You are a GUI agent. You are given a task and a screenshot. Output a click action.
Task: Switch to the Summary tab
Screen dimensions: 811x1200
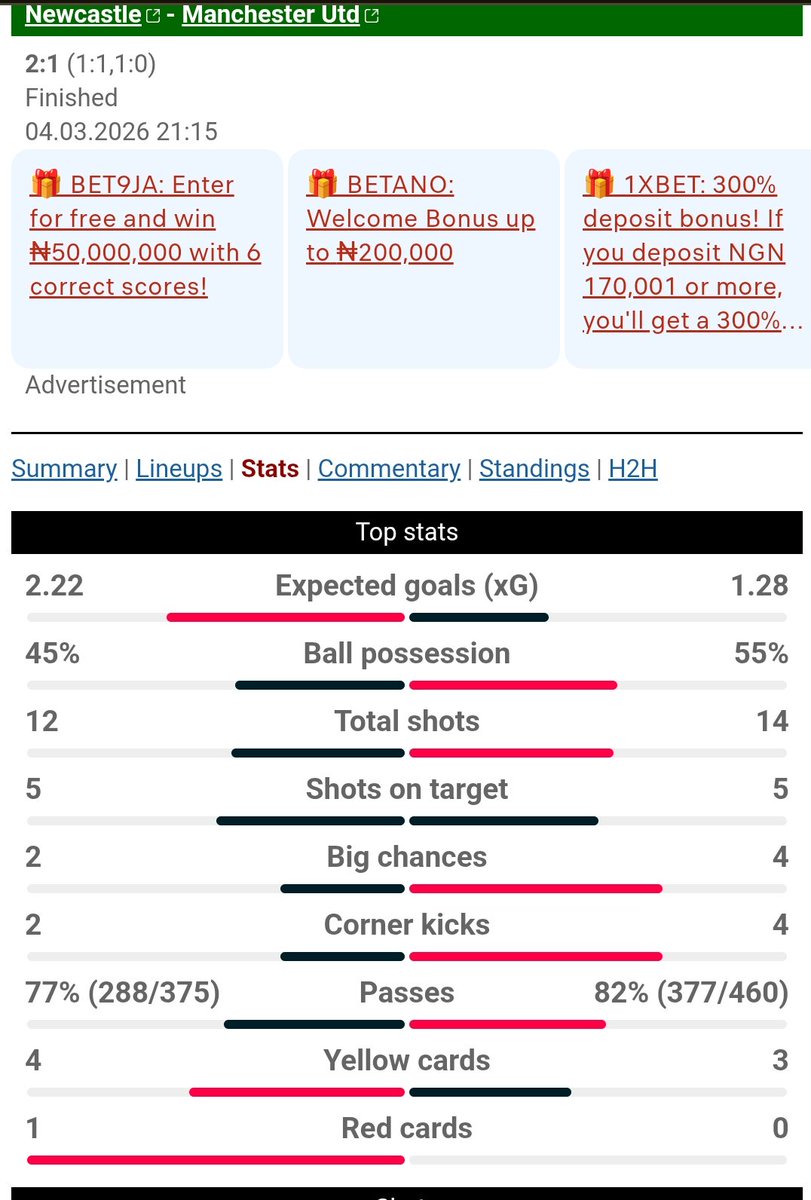[x=64, y=469]
